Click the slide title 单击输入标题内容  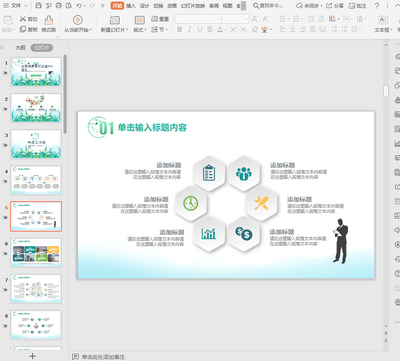(152, 127)
